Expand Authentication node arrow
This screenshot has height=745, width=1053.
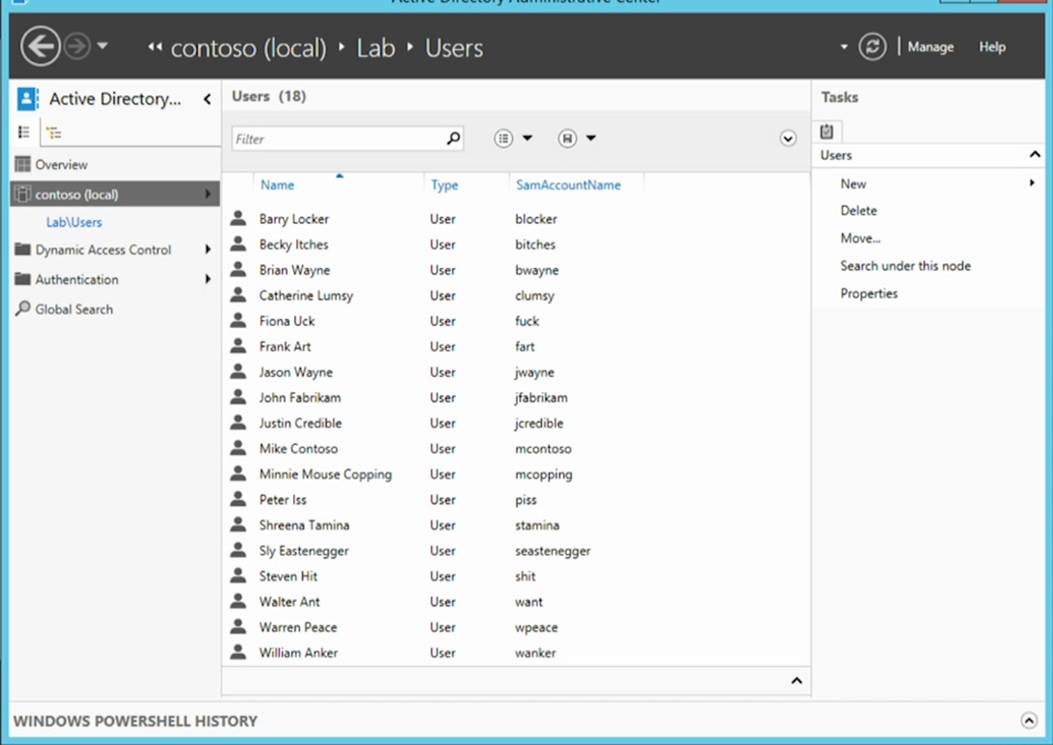point(208,279)
